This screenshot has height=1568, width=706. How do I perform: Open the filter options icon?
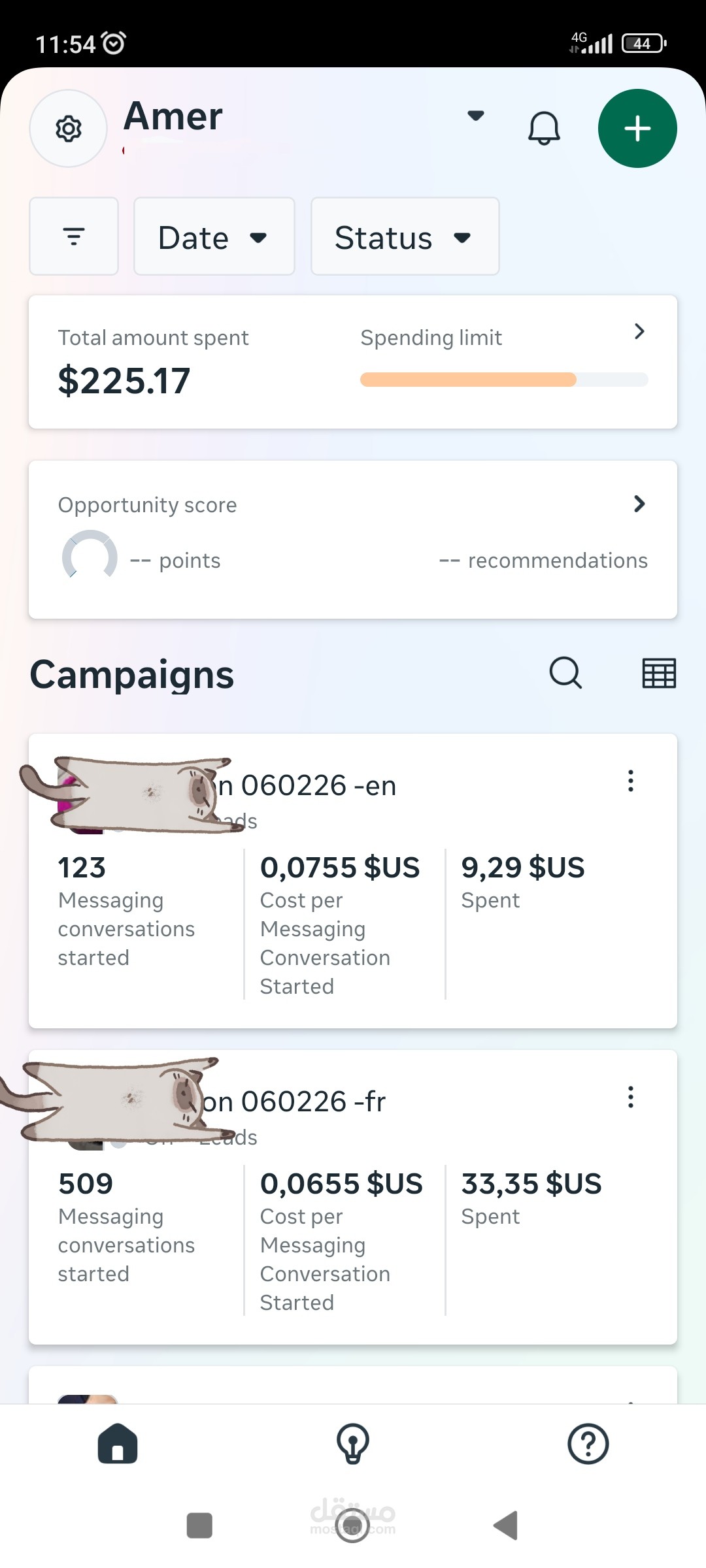[74, 237]
